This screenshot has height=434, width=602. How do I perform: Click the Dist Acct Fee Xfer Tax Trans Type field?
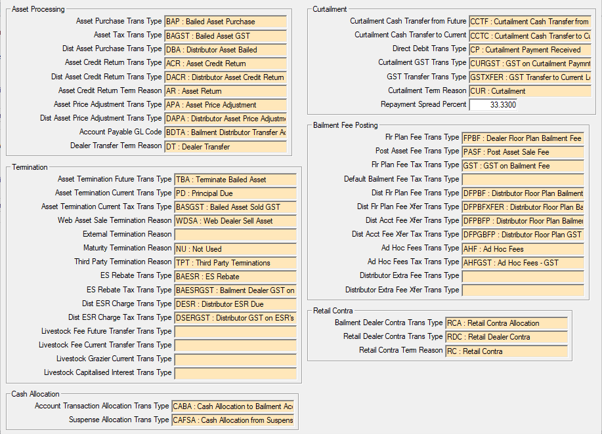[523, 235]
